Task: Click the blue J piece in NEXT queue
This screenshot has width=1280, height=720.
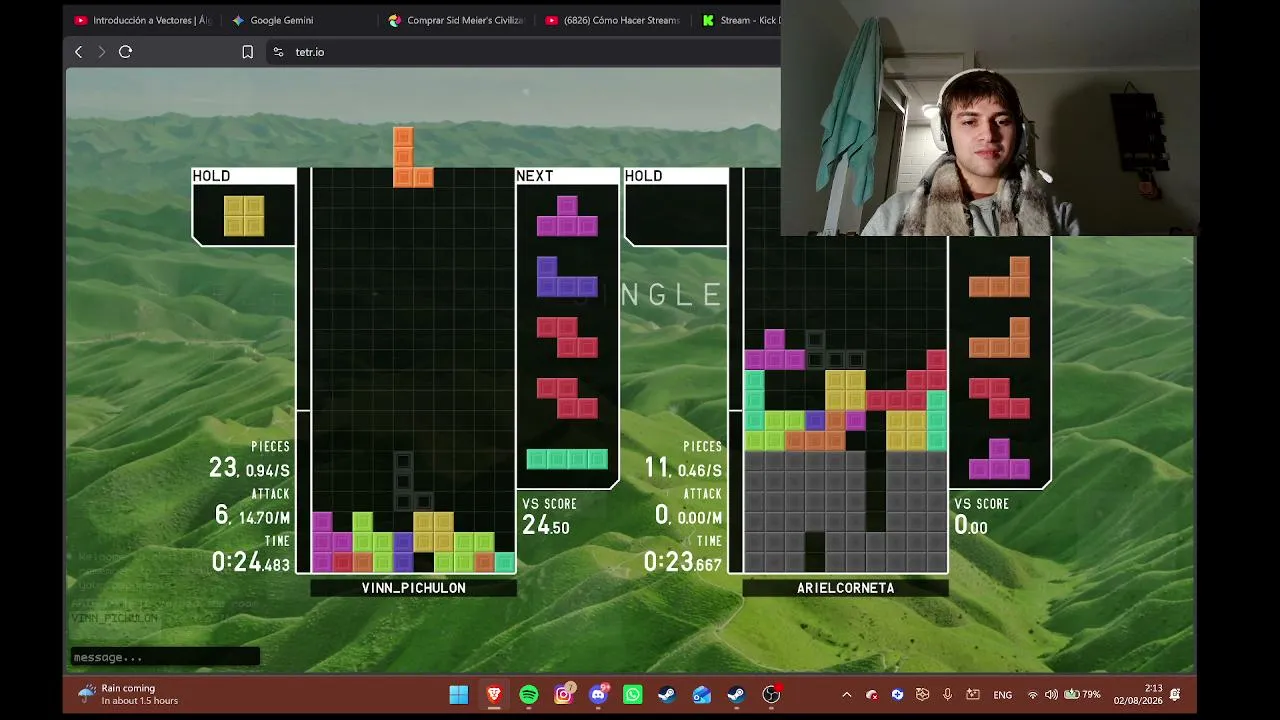Action: click(x=567, y=277)
